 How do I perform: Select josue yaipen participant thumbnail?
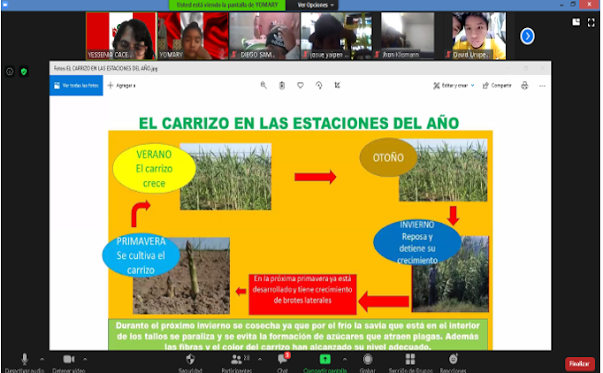click(336, 36)
